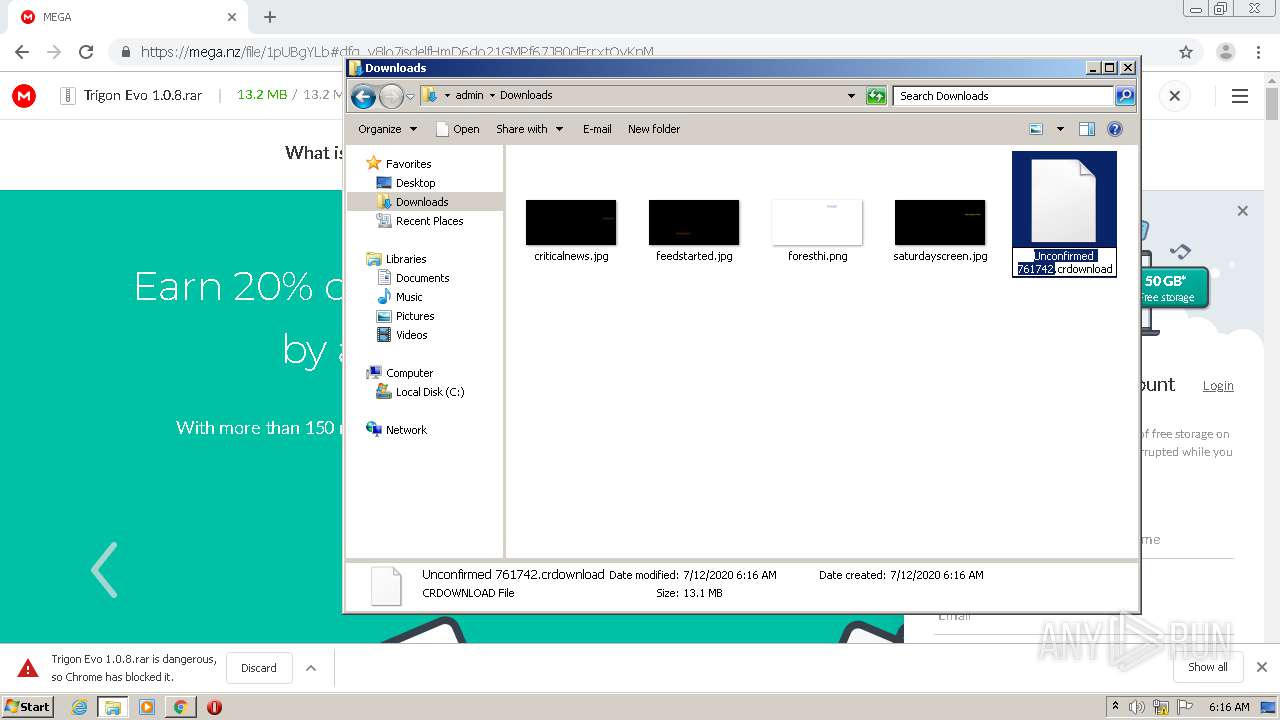Select Libraries in the navigation pane
1280x720 pixels.
tap(406, 259)
